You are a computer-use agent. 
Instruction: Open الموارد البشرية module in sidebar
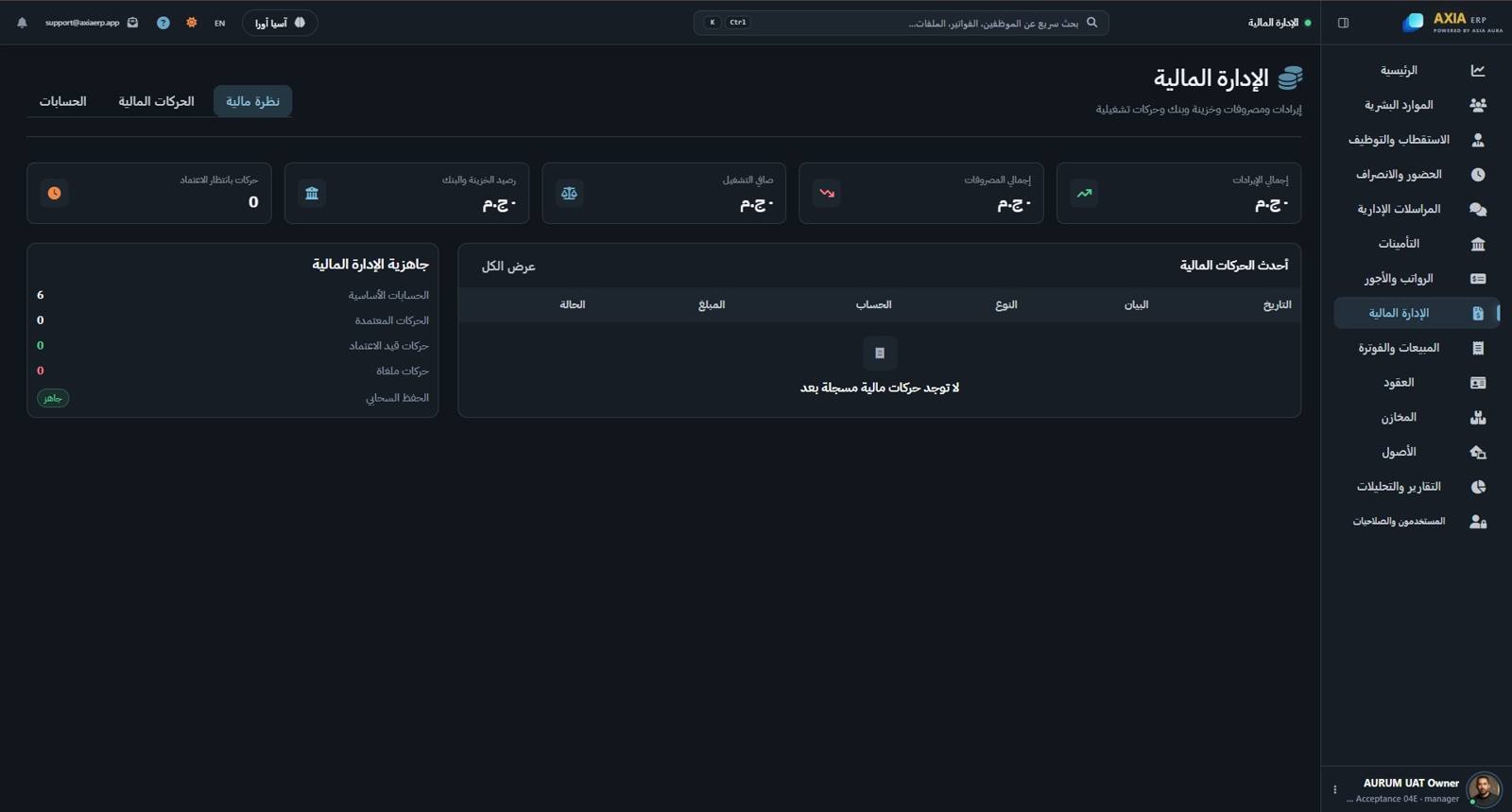[x=1416, y=105]
